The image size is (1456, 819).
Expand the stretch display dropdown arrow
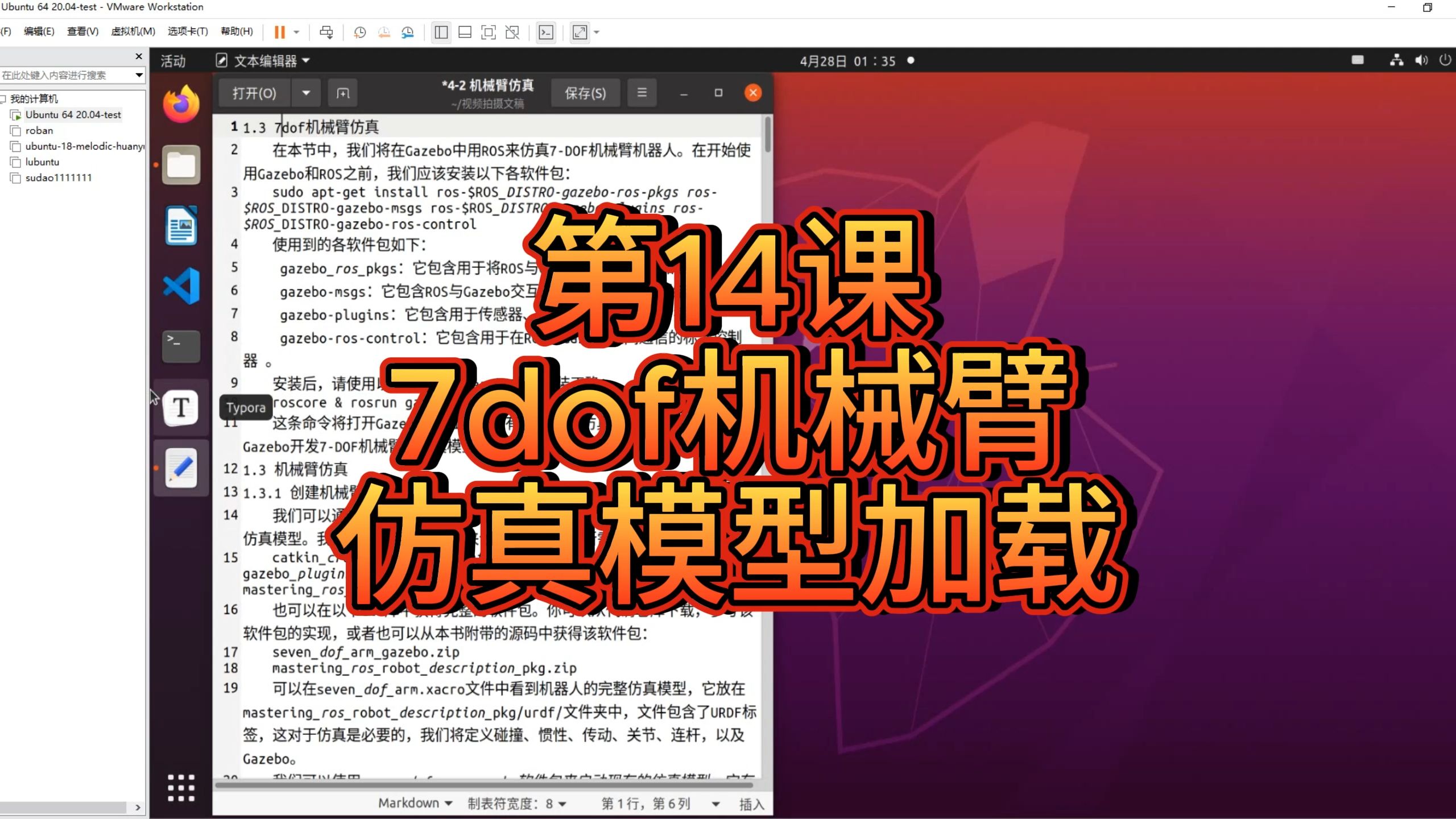pyautogui.click(x=597, y=32)
